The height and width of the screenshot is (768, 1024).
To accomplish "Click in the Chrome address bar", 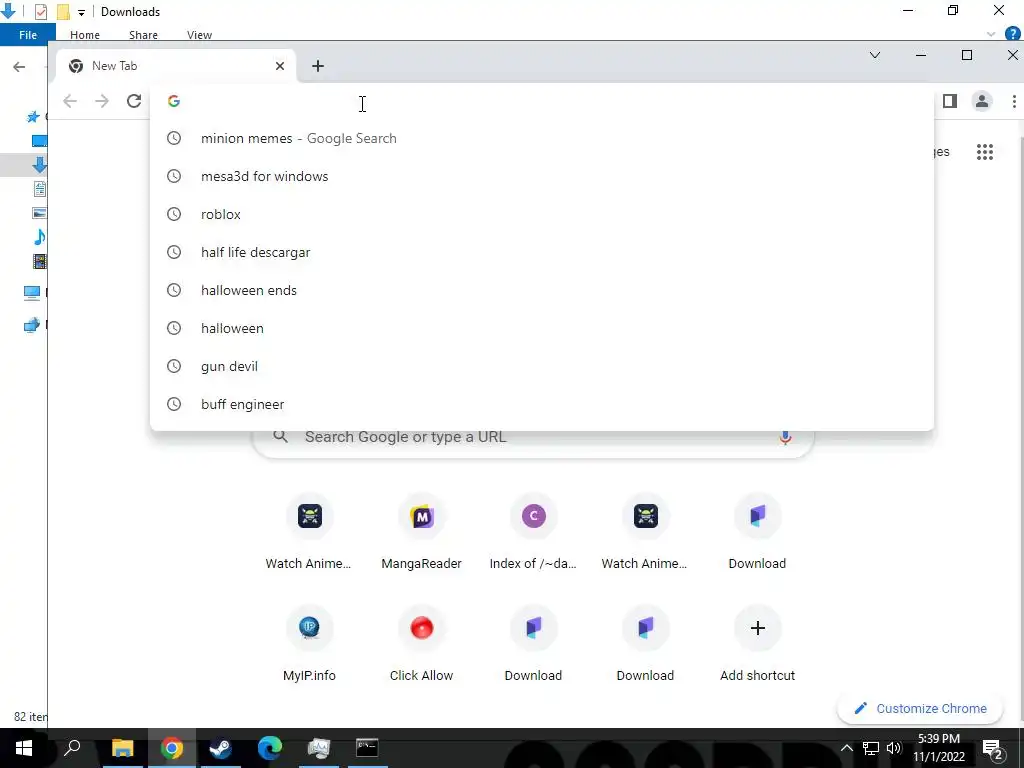I will pos(542,101).
